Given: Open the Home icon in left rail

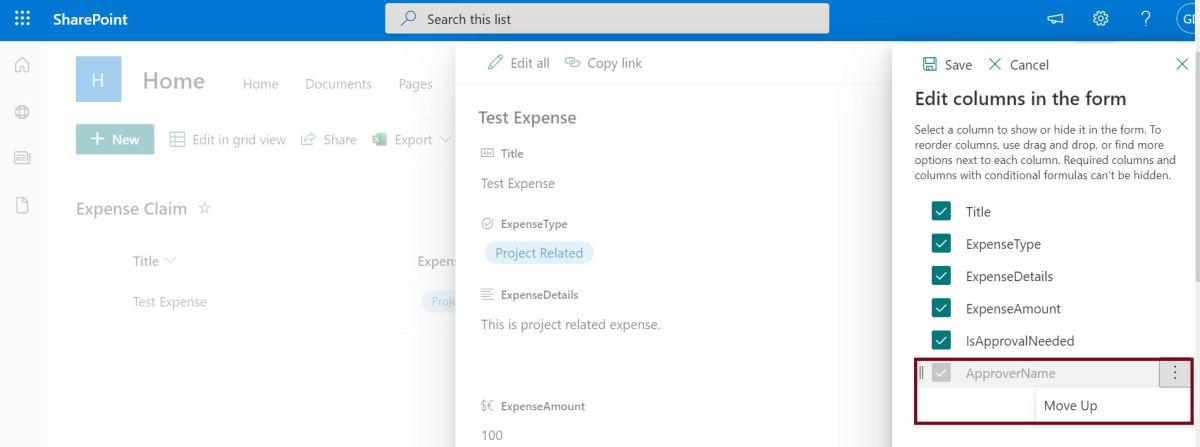Looking at the screenshot, I should coord(22,66).
